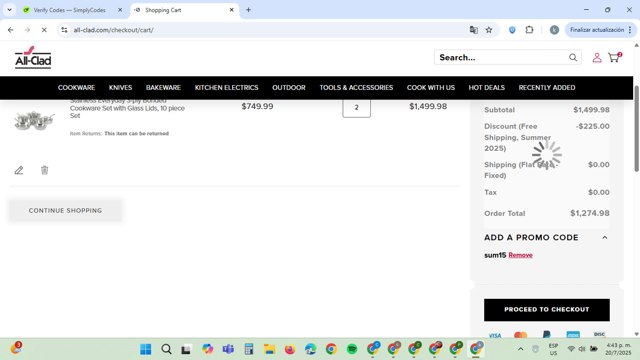640x360 pixels.
Task: Open the account profile icon
Action: [597, 58]
